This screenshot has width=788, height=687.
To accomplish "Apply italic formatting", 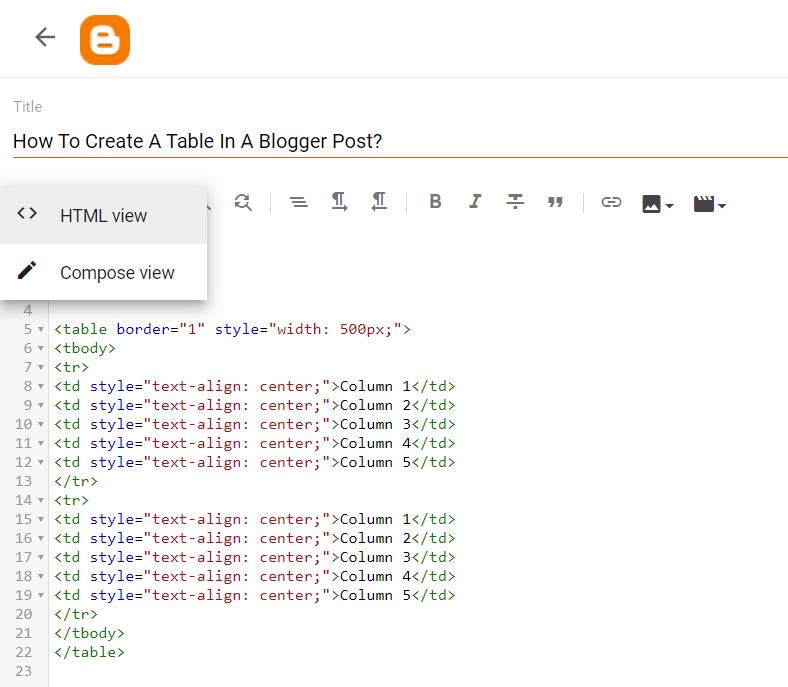I will click(475, 202).
